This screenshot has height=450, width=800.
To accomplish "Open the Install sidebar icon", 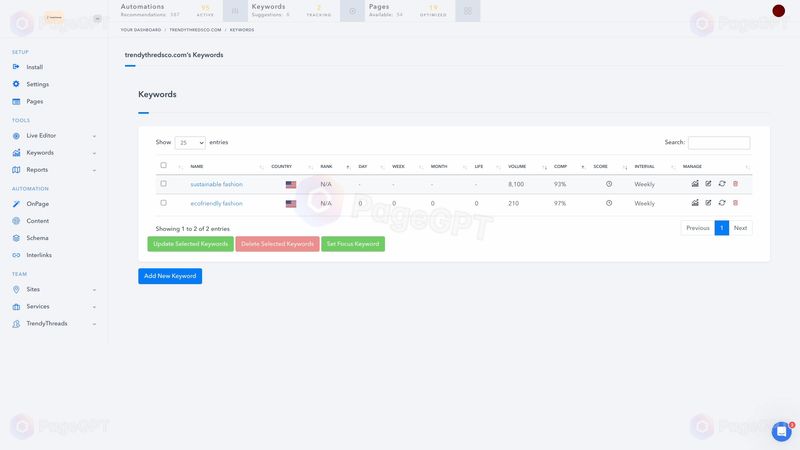I will pyautogui.click(x=16, y=67).
